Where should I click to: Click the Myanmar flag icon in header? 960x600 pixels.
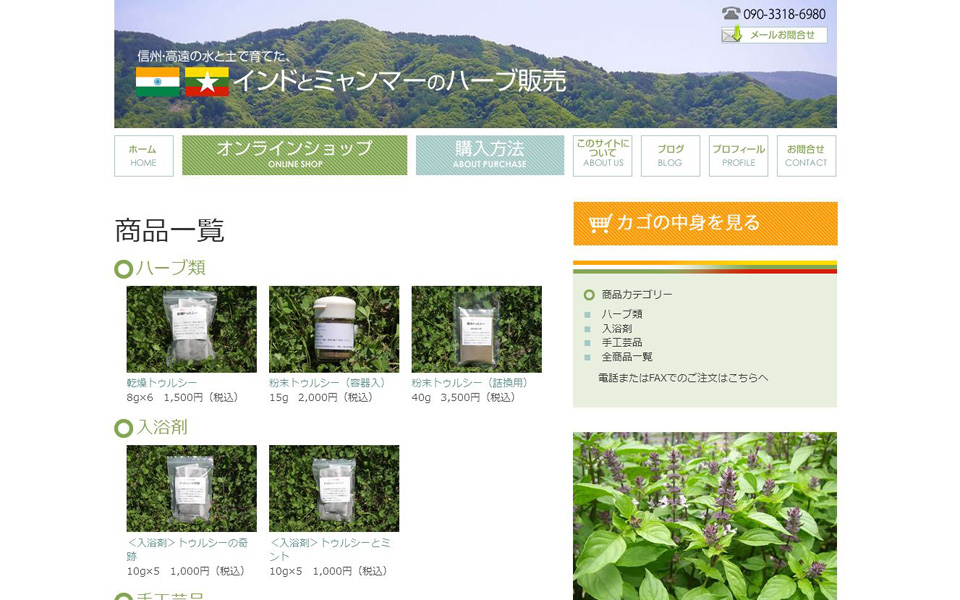pyautogui.click(x=207, y=82)
